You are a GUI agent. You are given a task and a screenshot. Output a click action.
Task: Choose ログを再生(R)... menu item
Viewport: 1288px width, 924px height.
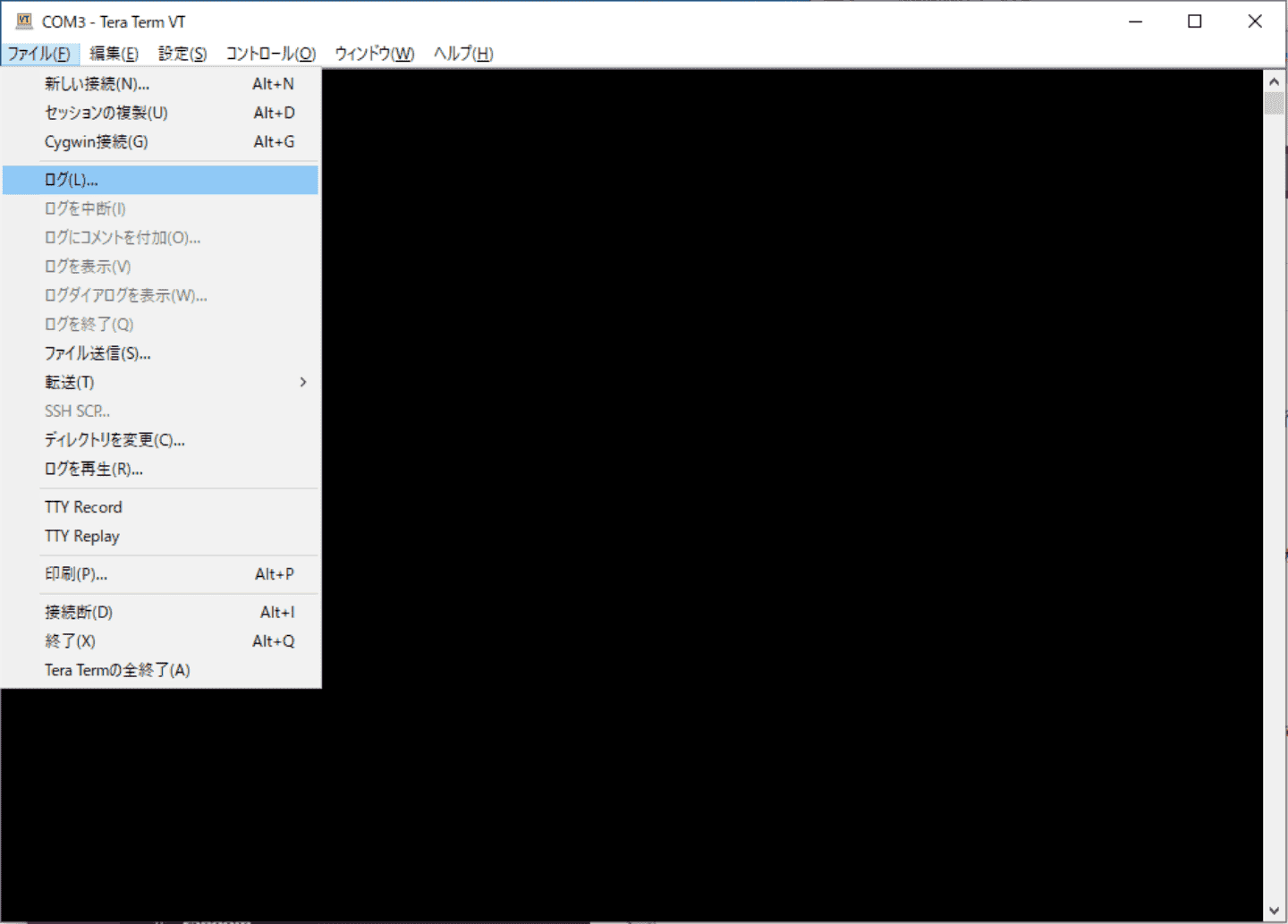[x=93, y=469]
